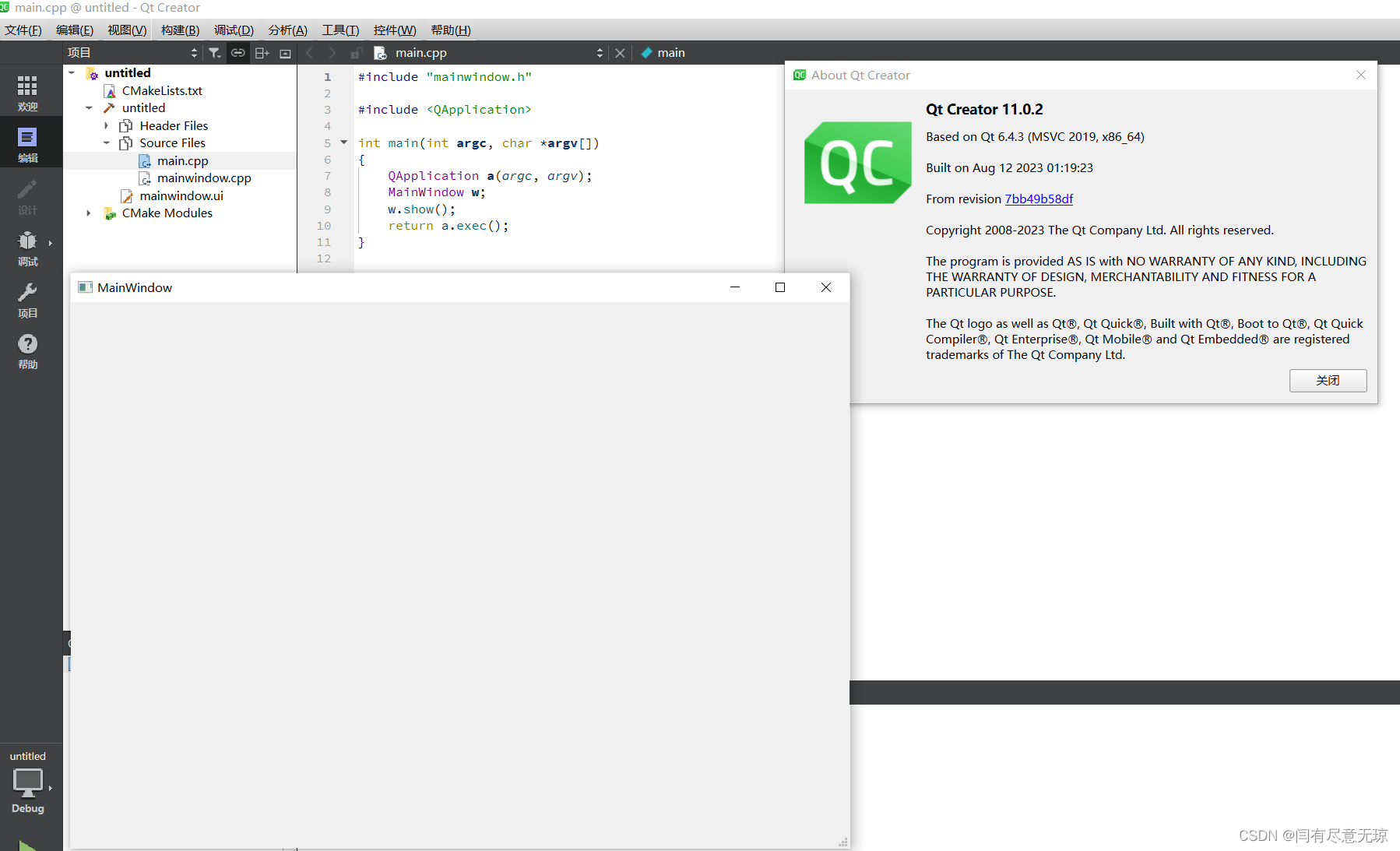Click line number 7 in editor gutter
Viewport: 1400px width, 851px height.
(328, 176)
